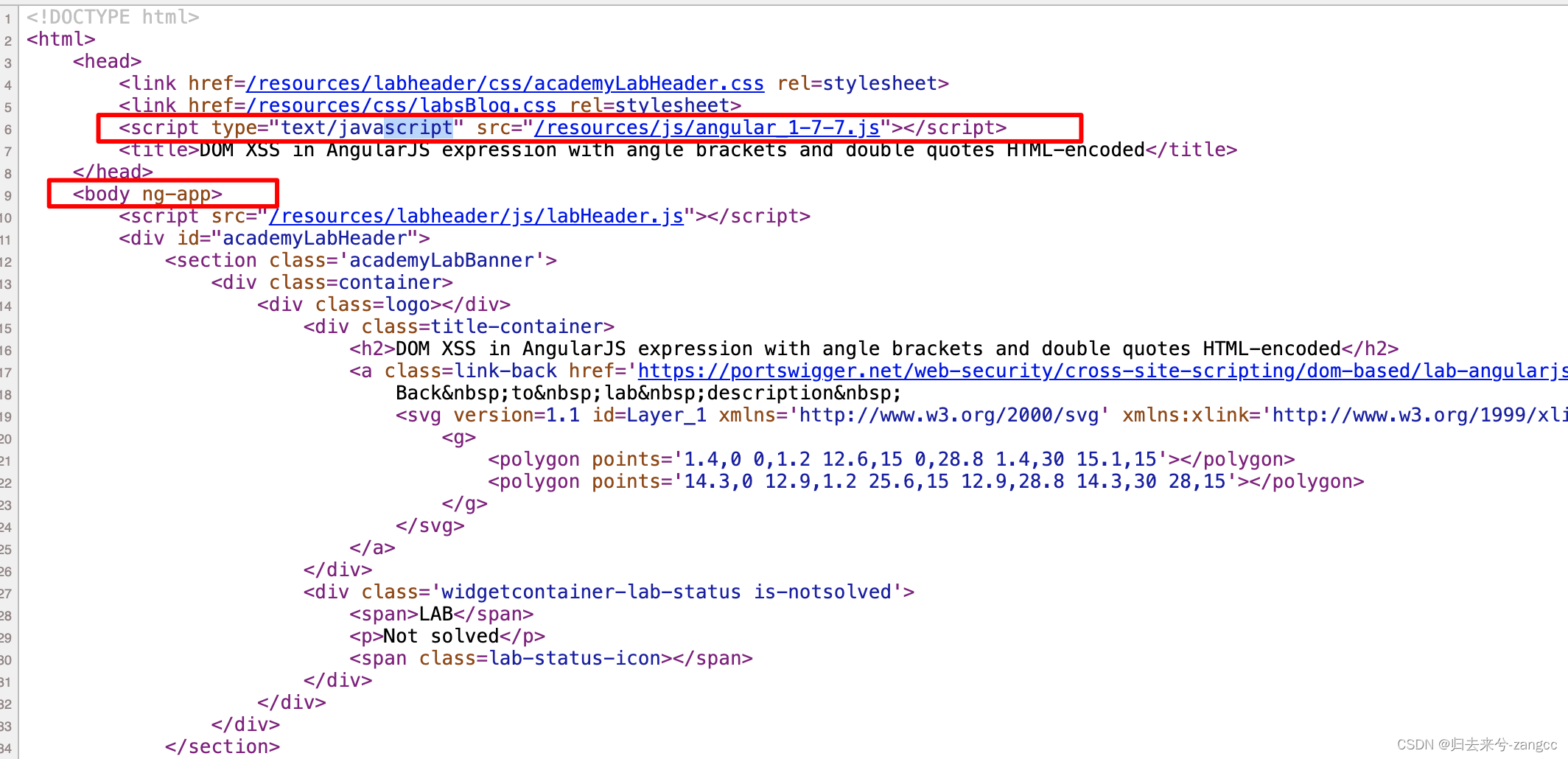This screenshot has width=1568, height=759.
Task: Click the opening html tag
Action: tap(61, 39)
